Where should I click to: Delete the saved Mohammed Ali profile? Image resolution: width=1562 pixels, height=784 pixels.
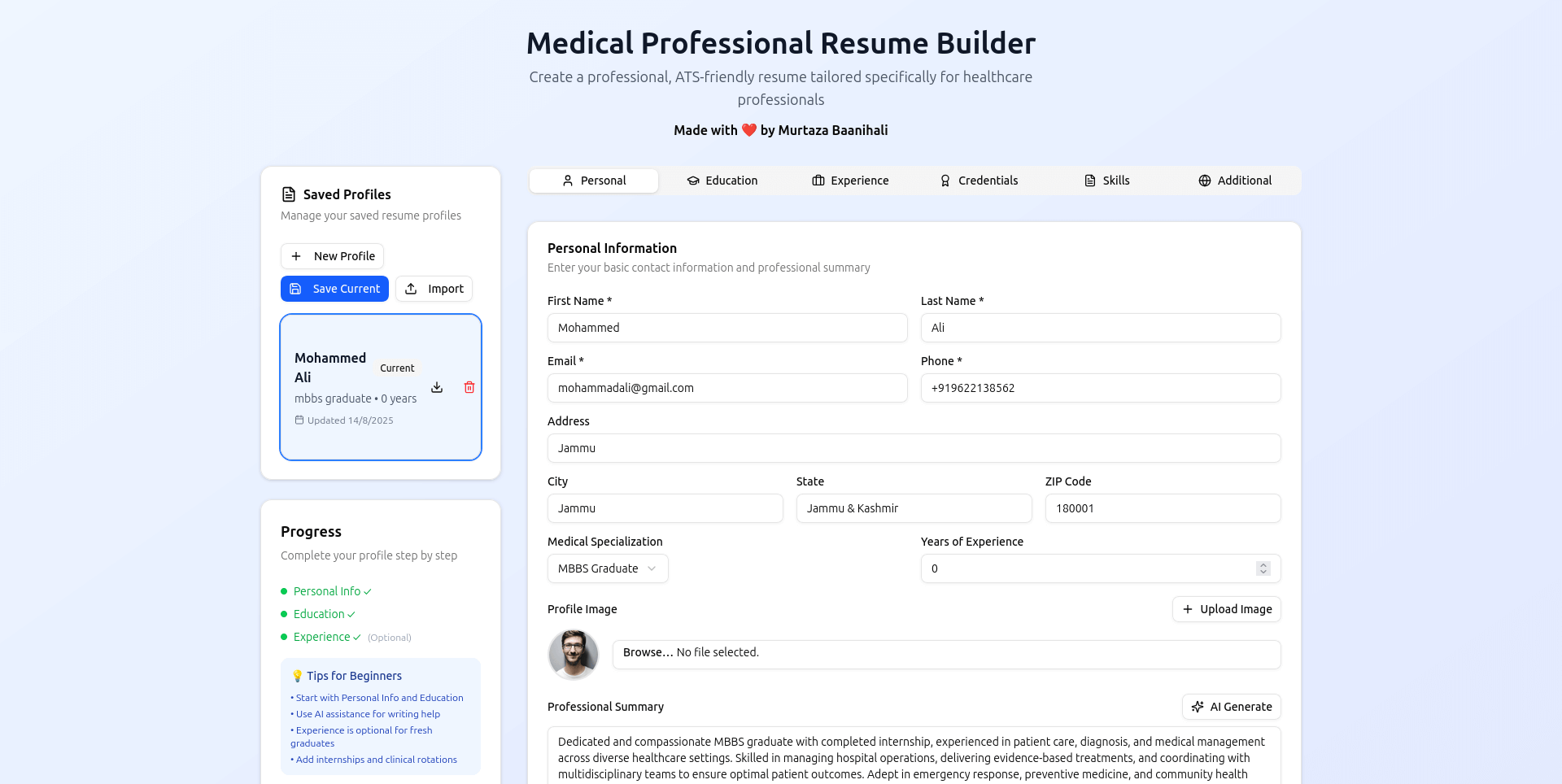[x=469, y=388]
